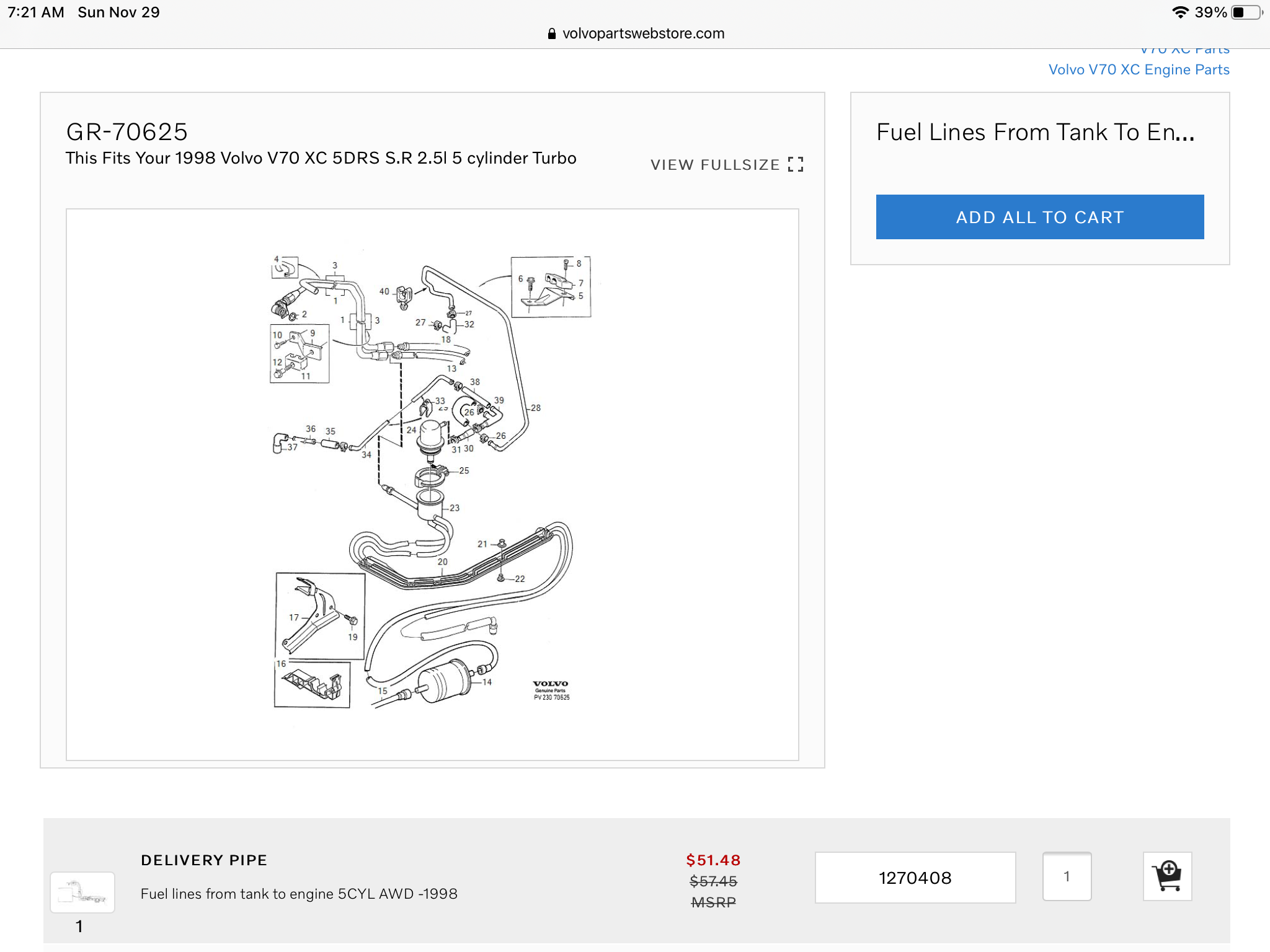Click the bracket inset box with part 17

[320, 615]
